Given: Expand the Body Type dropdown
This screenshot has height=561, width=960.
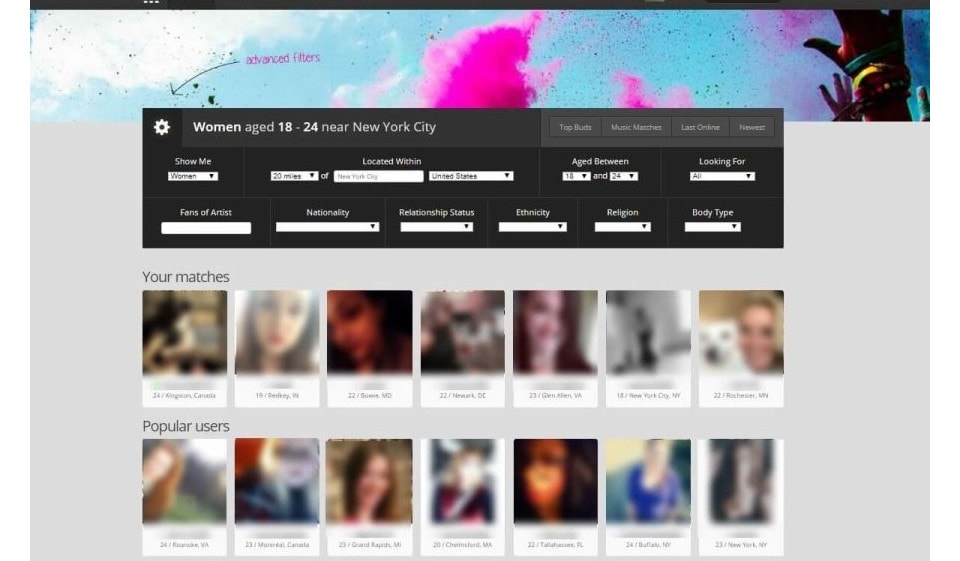Looking at the screenshot, I should coord(712,227).
